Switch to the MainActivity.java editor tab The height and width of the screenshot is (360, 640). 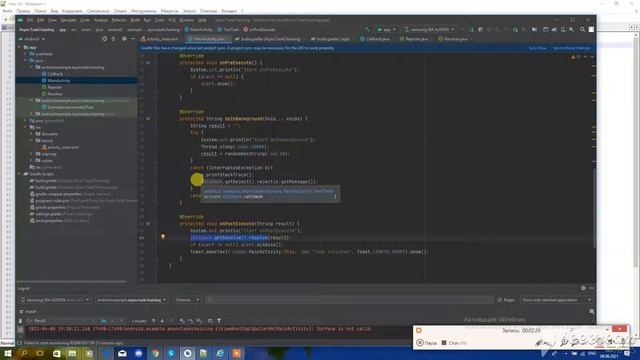coord(209,39)
